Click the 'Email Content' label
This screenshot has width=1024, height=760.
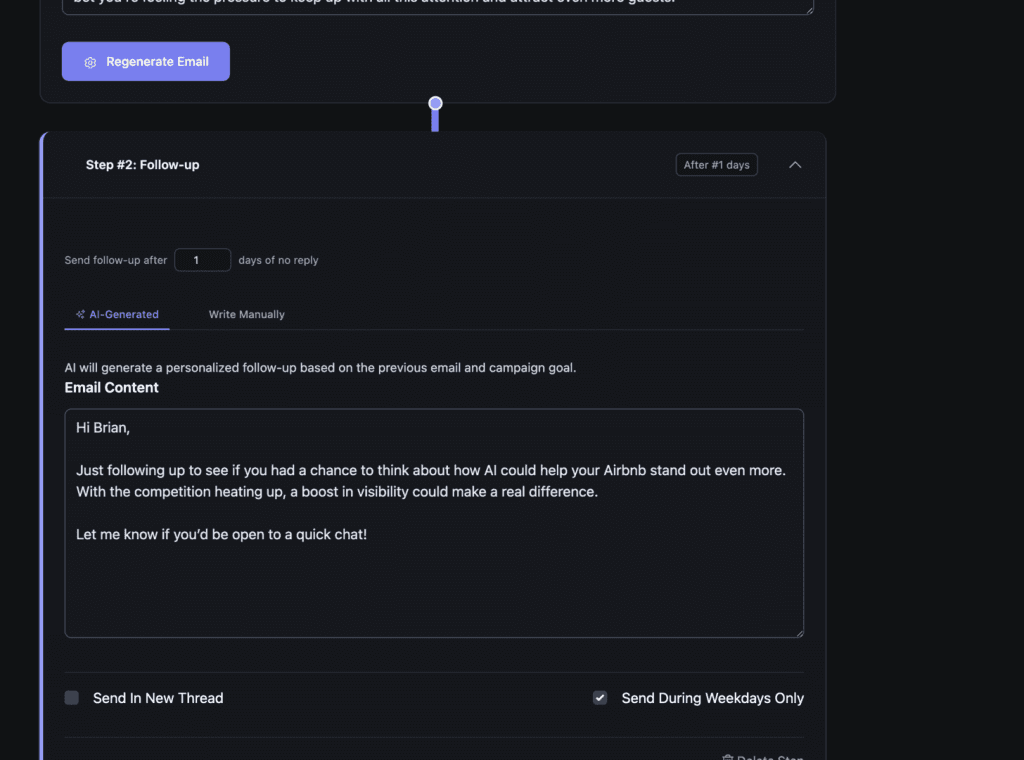click(x=111, y=387)
